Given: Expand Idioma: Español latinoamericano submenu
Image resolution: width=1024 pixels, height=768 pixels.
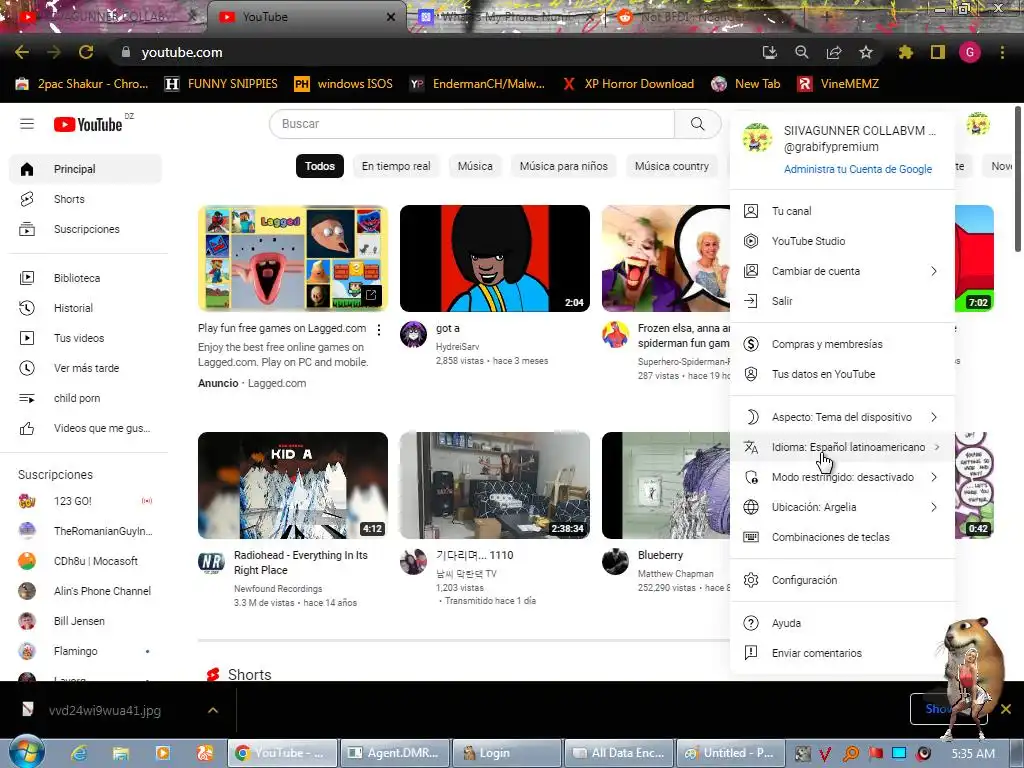Looking at the screenshot, I should (x=842, y=447).
